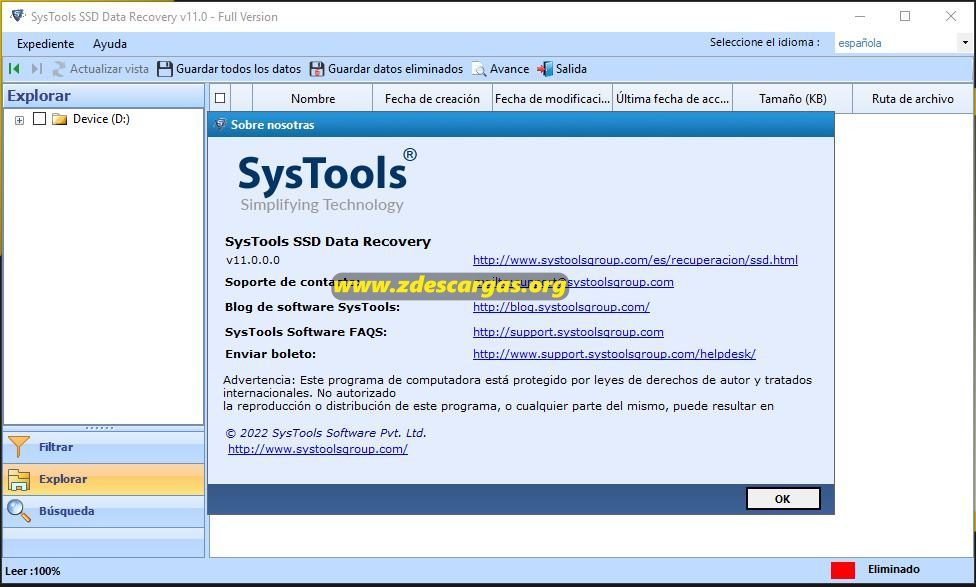Screen dimensions: 976x587
Task: Sort by Nombre column header
Action: pos(312,98)
